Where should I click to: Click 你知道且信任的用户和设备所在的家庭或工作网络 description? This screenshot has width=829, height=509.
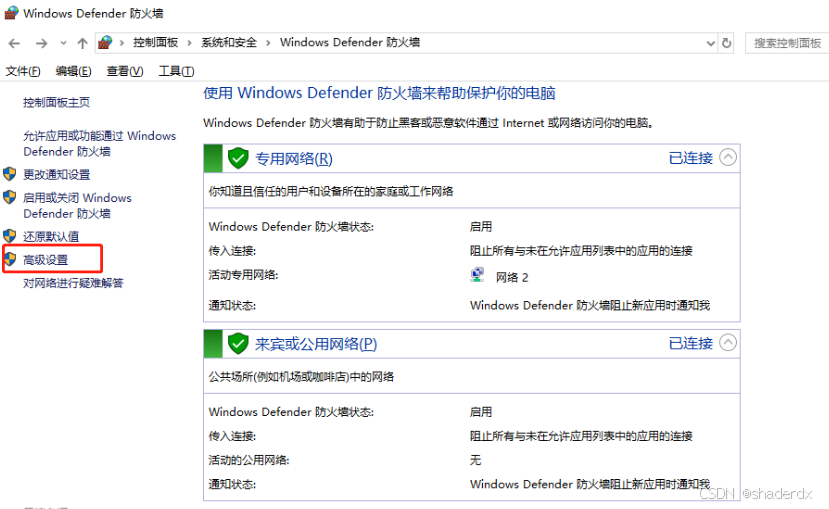(x=331, y=191)
